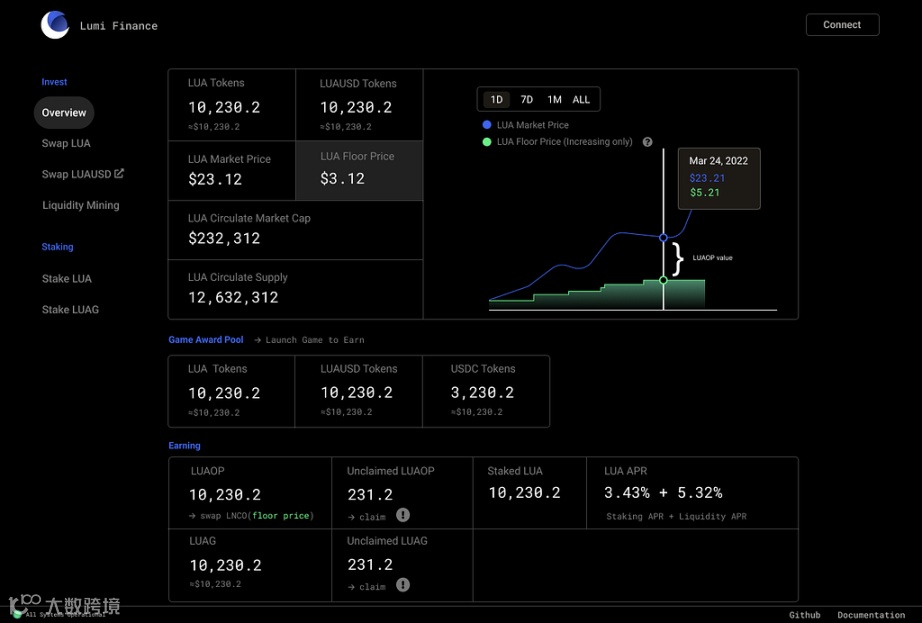The height and width of the screenshot is (623, 922).
Task: Open the Documentation footer link
Action: (x=871, y=615)
